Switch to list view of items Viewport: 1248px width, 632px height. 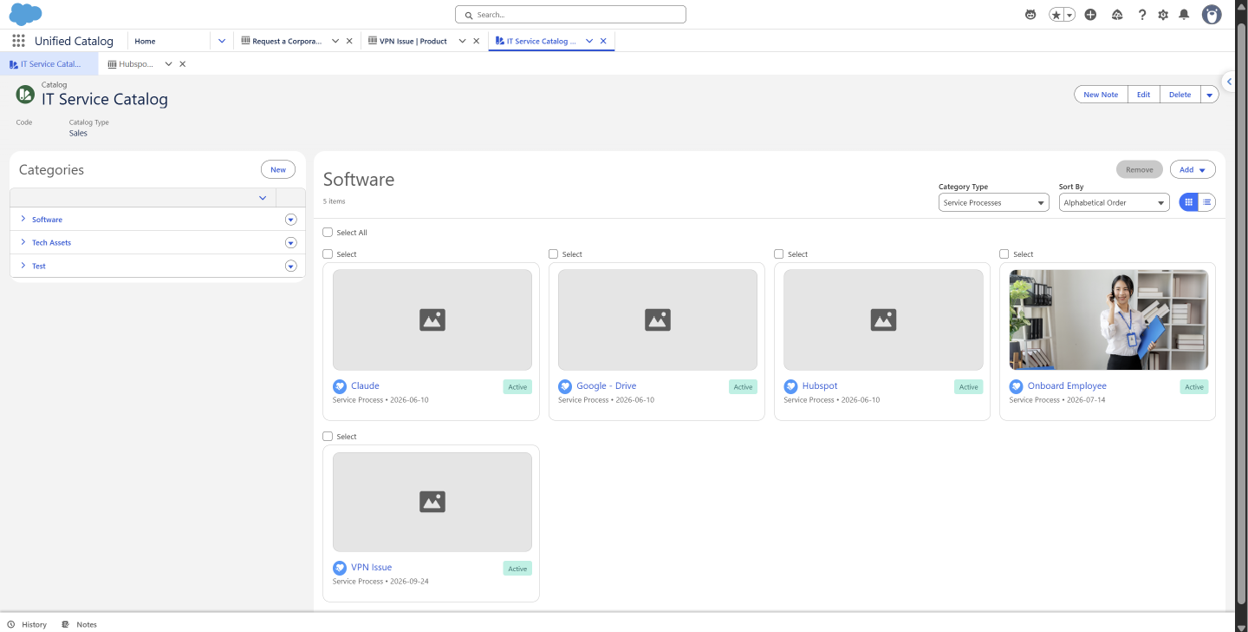1207,202
